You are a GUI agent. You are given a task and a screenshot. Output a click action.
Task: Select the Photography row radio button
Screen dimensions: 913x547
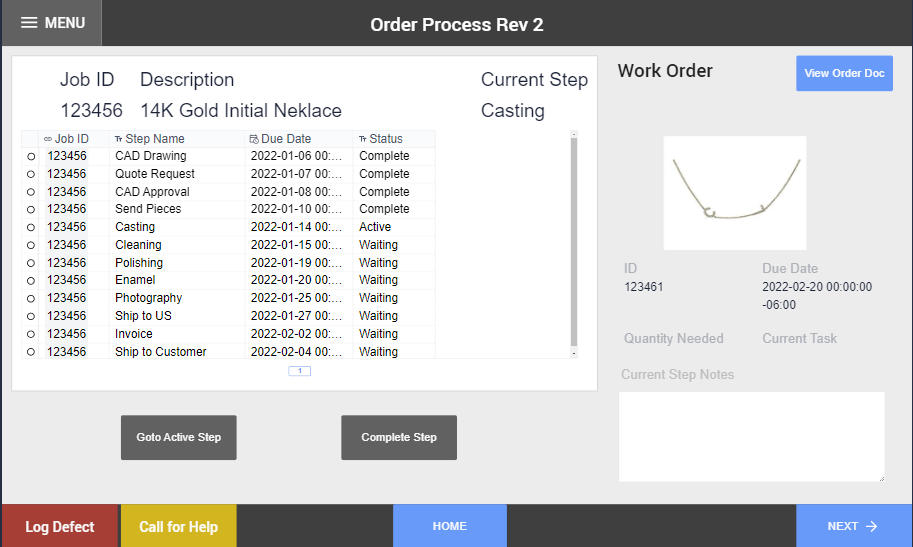30,299
